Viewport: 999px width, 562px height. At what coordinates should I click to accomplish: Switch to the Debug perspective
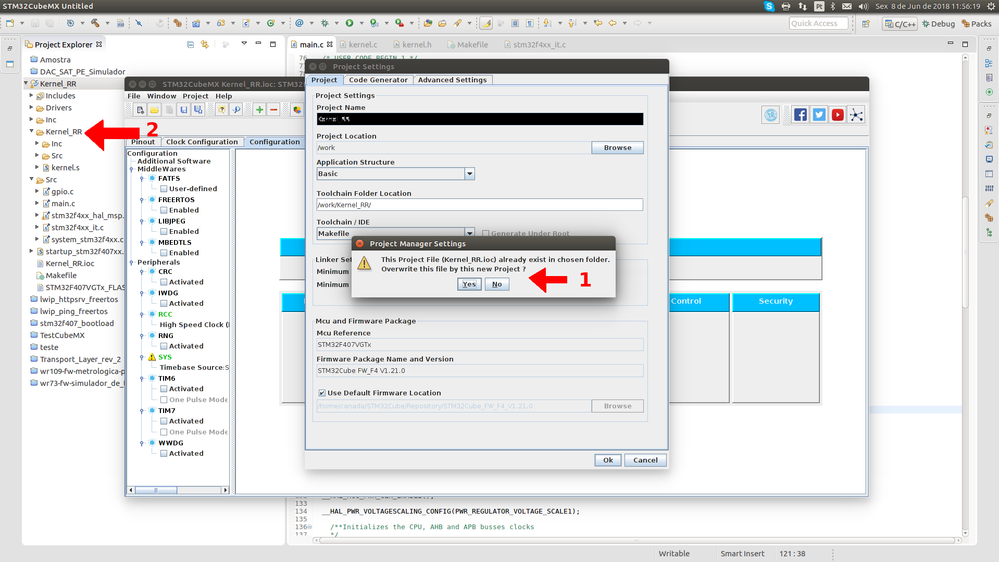pos(938,24)
